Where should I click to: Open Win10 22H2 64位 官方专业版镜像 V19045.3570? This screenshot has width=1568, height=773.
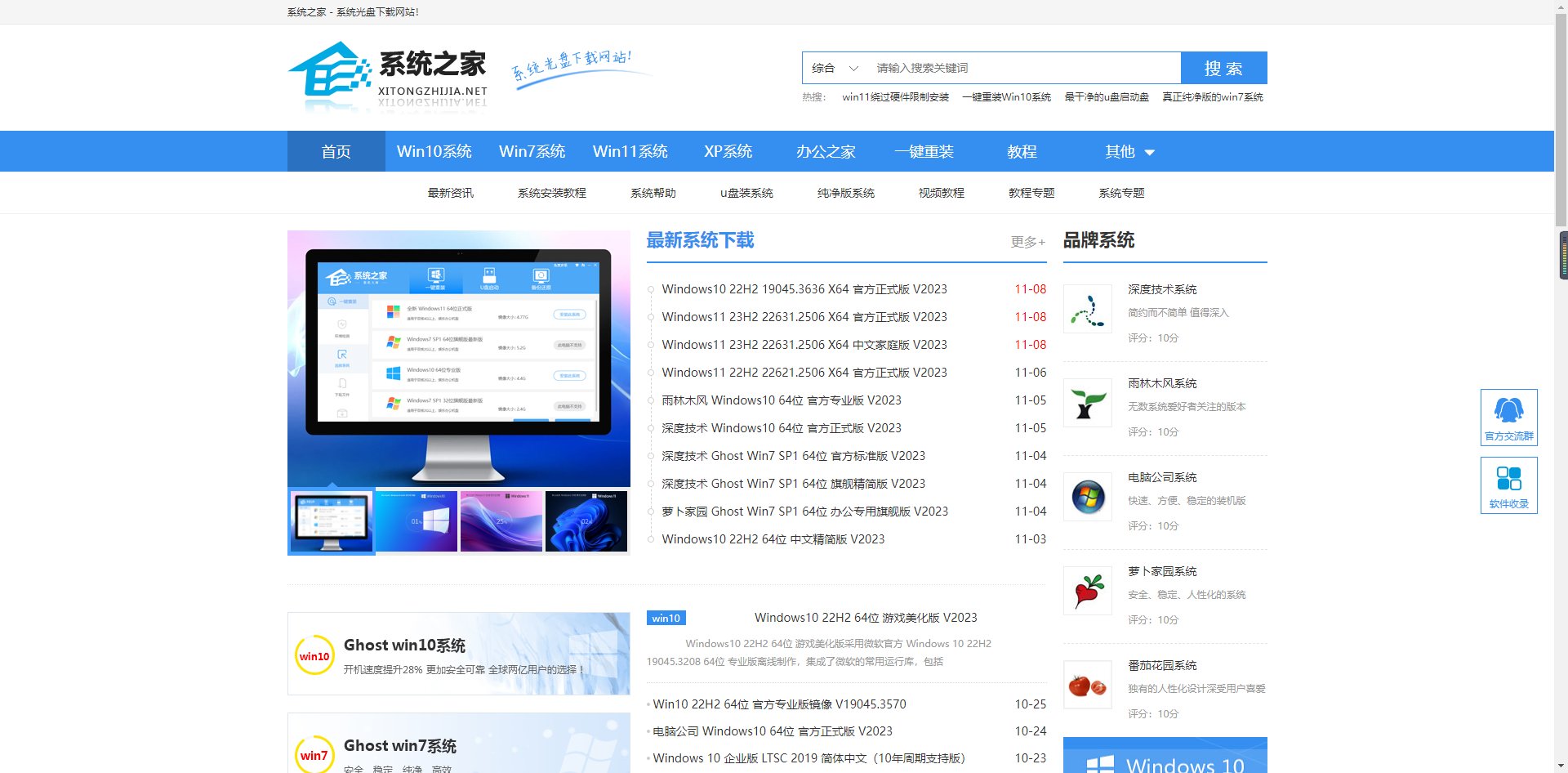[x=780, y=704]
